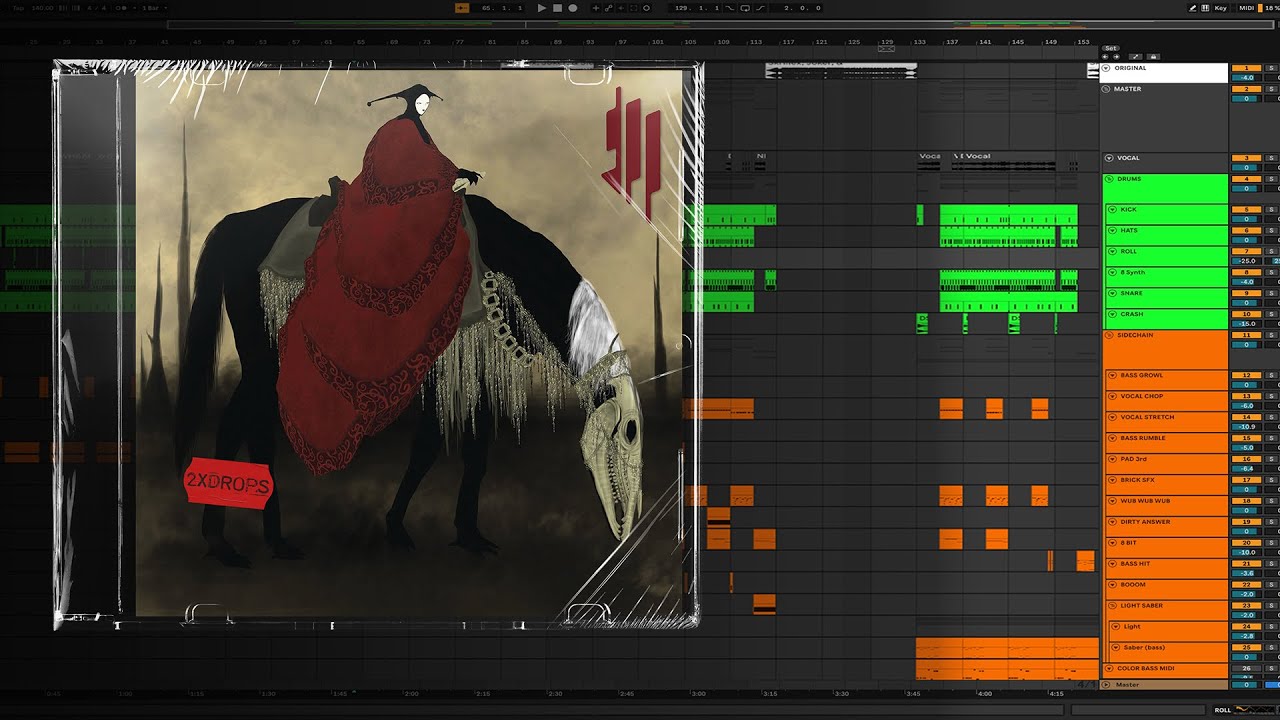Solo the CRASH track with S button

(1271, 314)
